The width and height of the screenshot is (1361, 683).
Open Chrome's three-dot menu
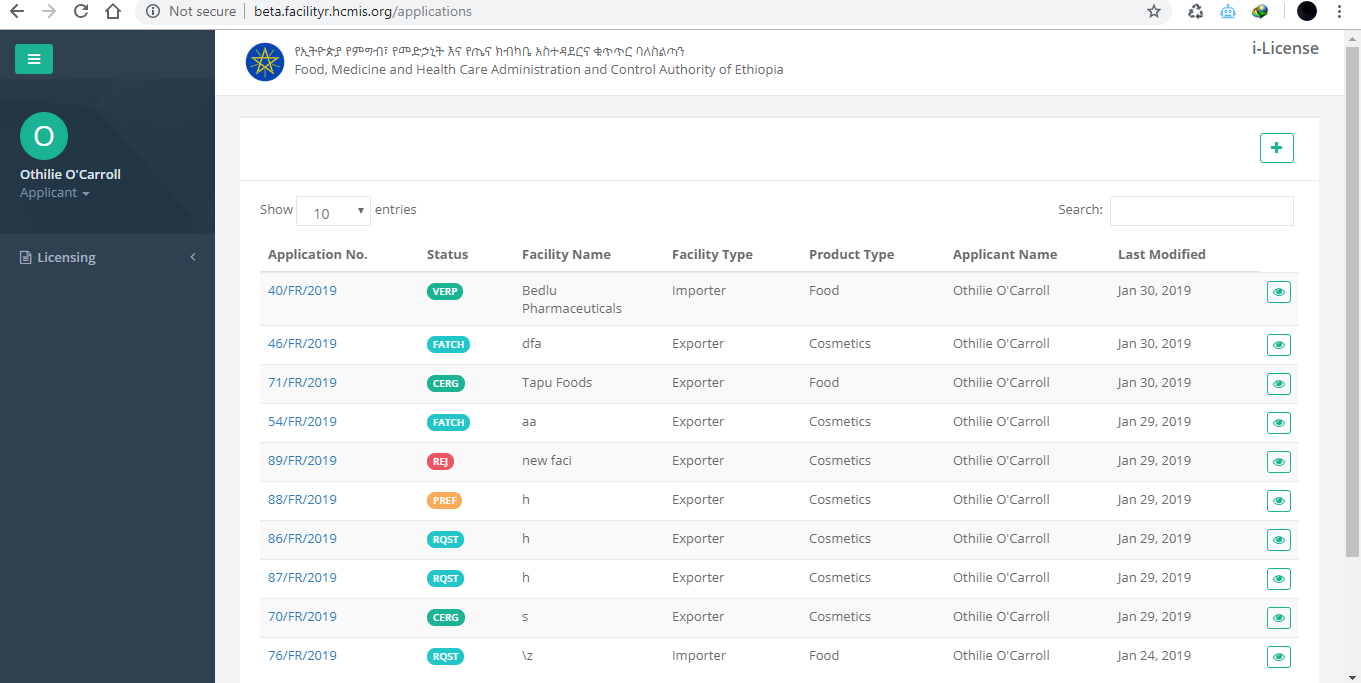[1339, 12]
